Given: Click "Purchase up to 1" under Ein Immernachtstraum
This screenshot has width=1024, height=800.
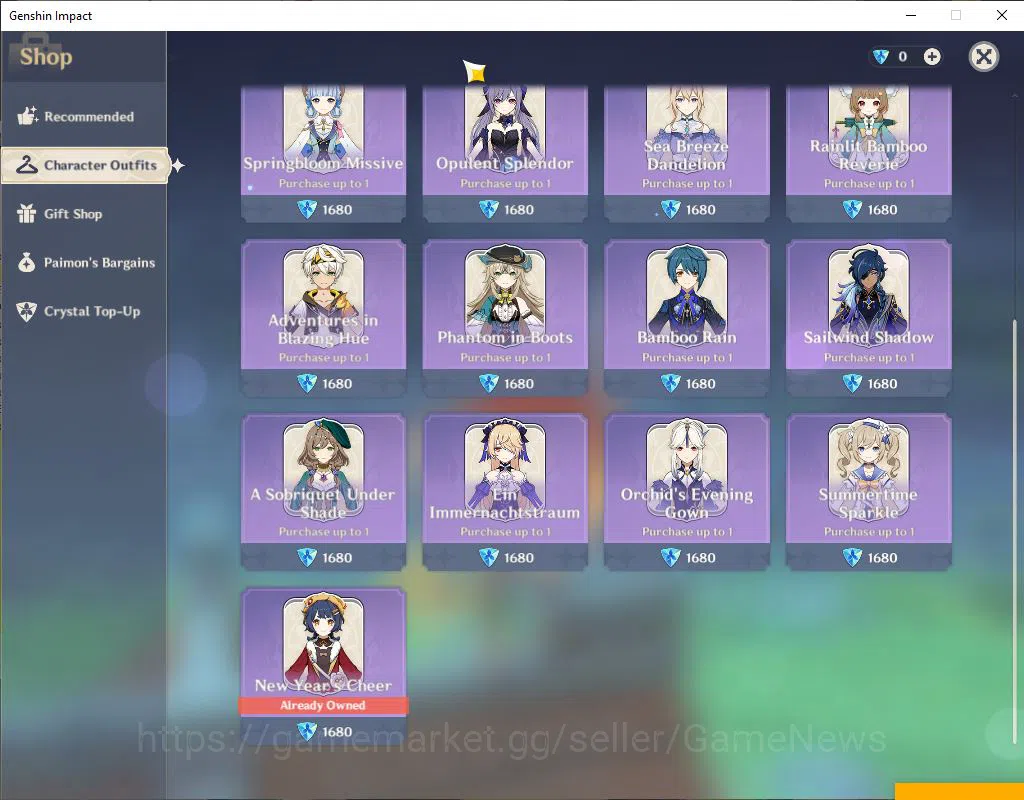Looking at the screenshot, I should tap(505, 532).
